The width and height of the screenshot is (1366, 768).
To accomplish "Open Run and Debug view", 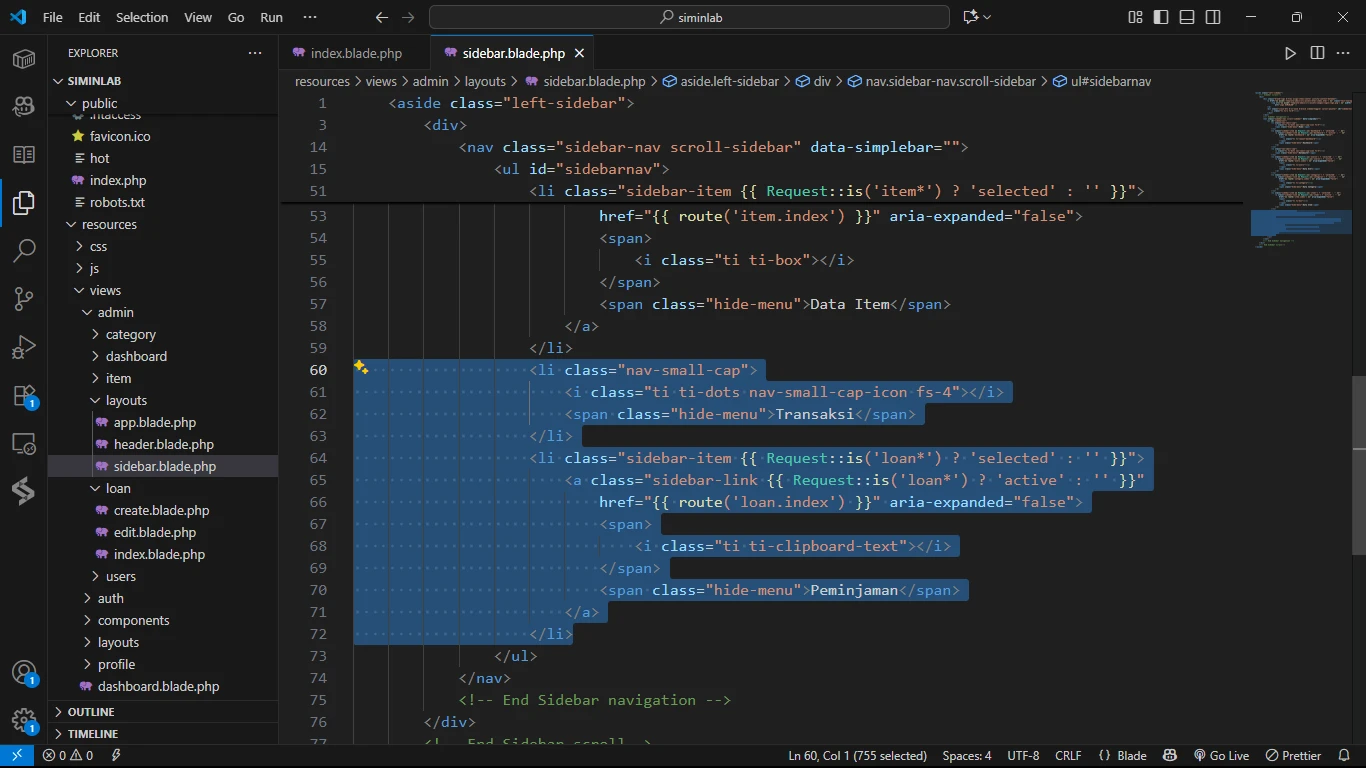I will pos(24,347).
